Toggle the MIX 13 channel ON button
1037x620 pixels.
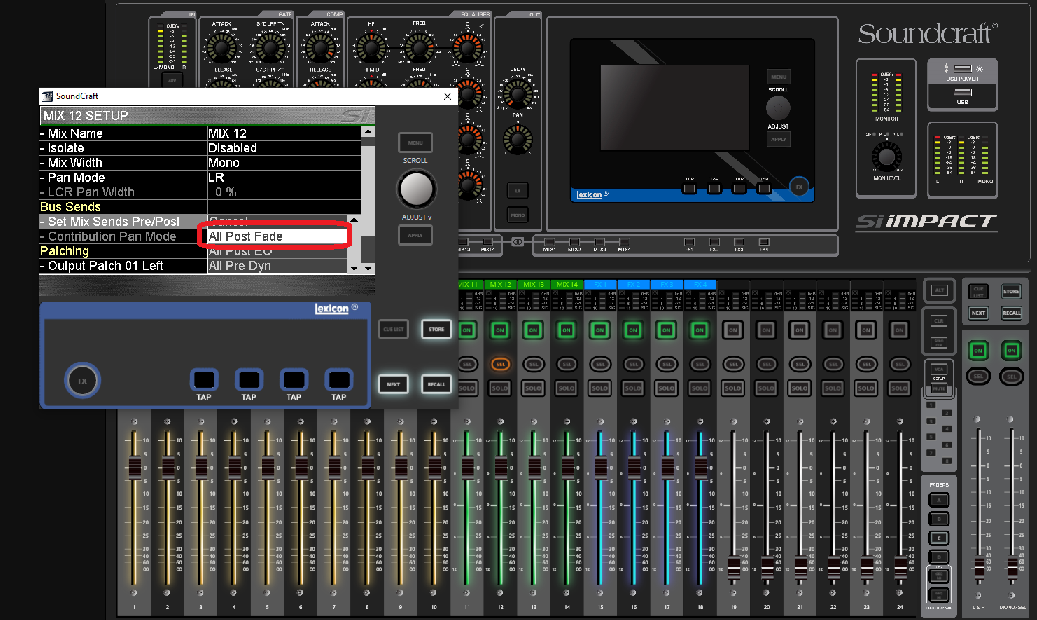tap(533, 330)
